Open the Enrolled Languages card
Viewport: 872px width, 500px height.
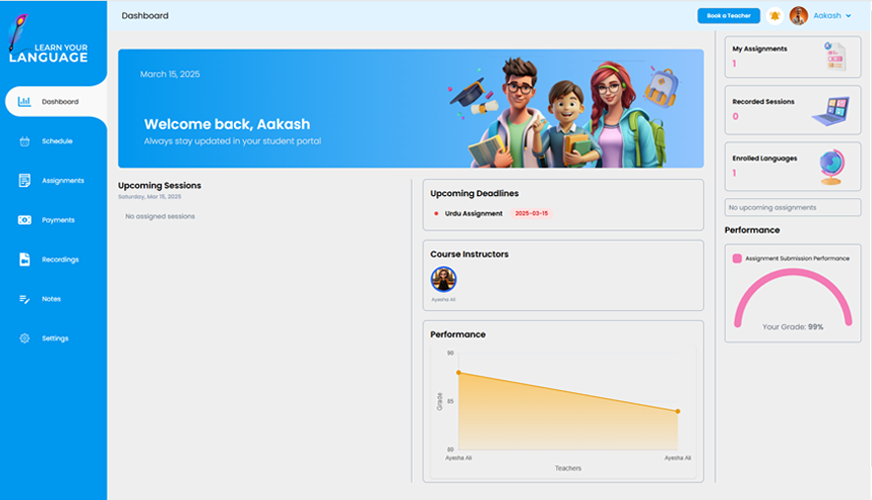pos(792,165)
